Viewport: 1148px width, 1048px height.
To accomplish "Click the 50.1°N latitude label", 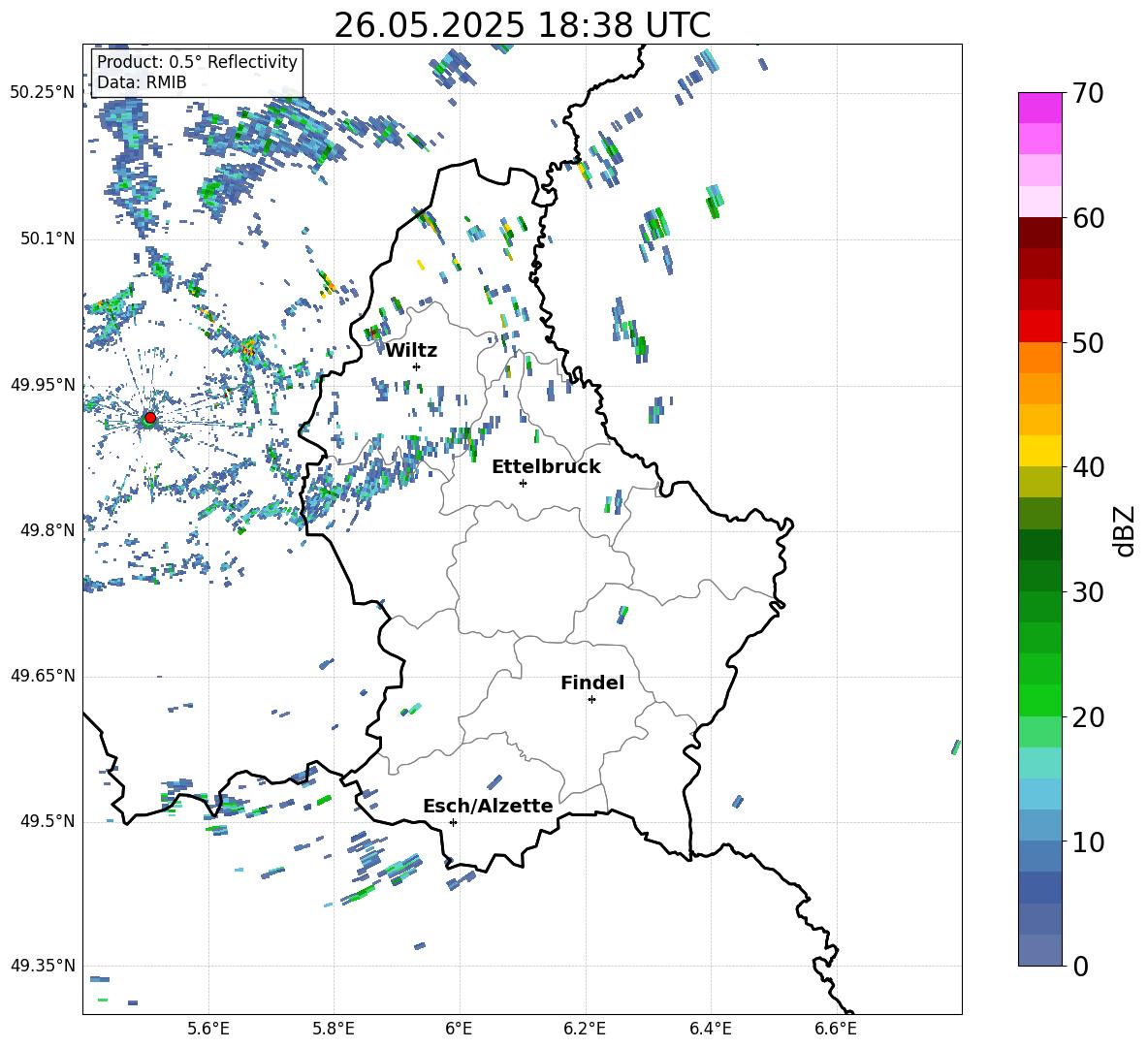I will point(48,238).
